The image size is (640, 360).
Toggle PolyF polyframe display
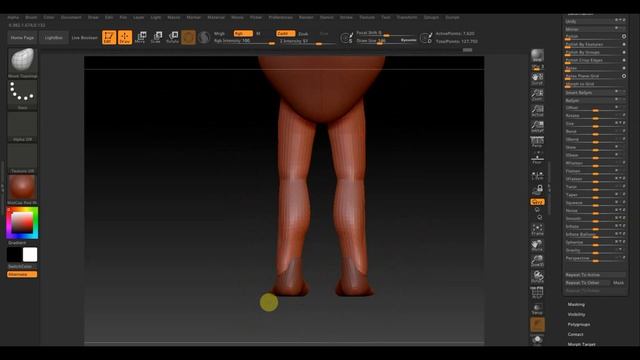pyautogui.click(x=537, y=293)
